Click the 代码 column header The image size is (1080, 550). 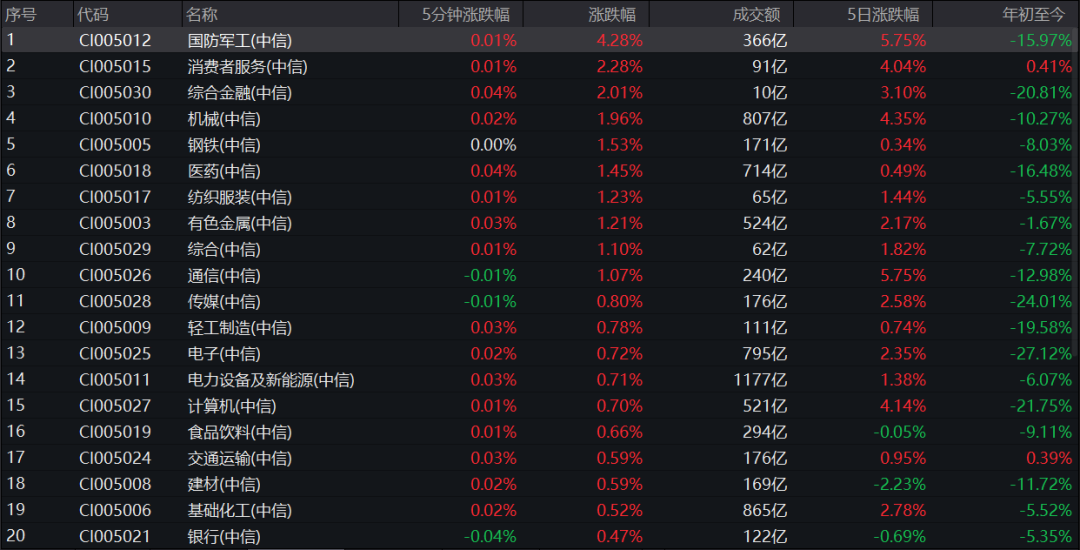point(93,14)
